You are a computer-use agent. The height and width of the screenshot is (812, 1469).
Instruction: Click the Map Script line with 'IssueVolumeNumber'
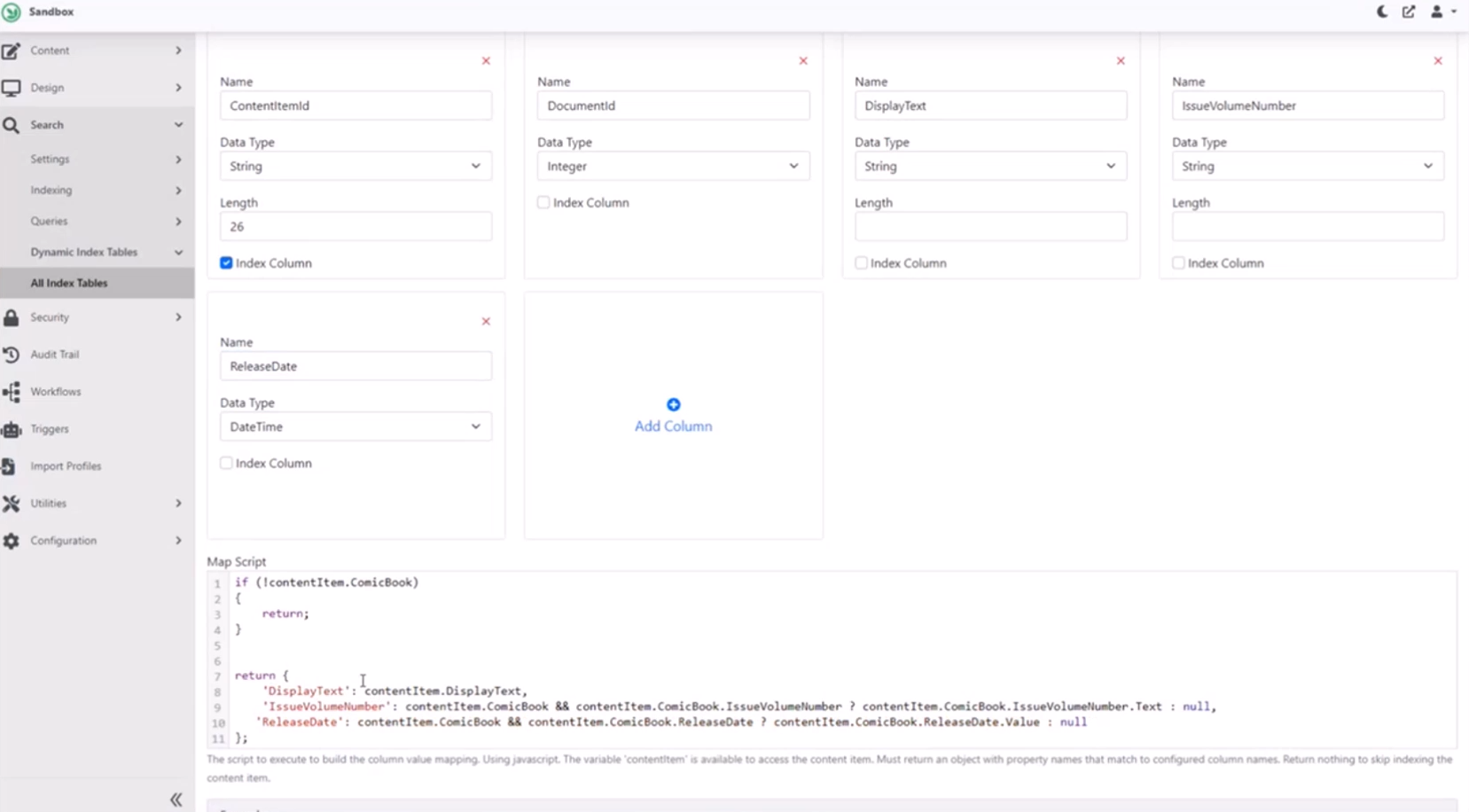739,707
